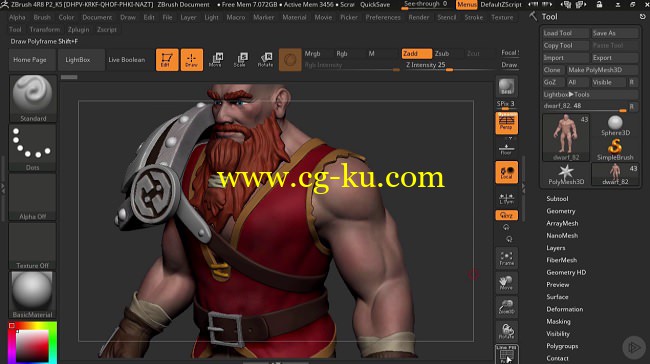Select the dwarf_82 tool thumbnail with figure
This screenshot has height=364, width=650.
tap(566, 138)
